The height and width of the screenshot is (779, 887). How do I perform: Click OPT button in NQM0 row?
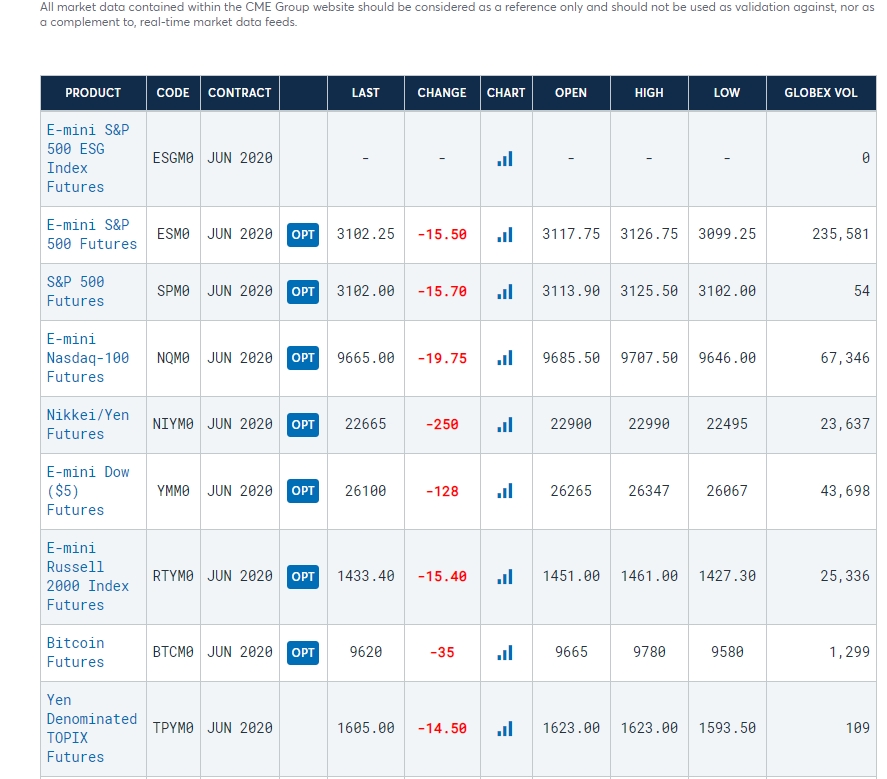click(x=303, y=358)
